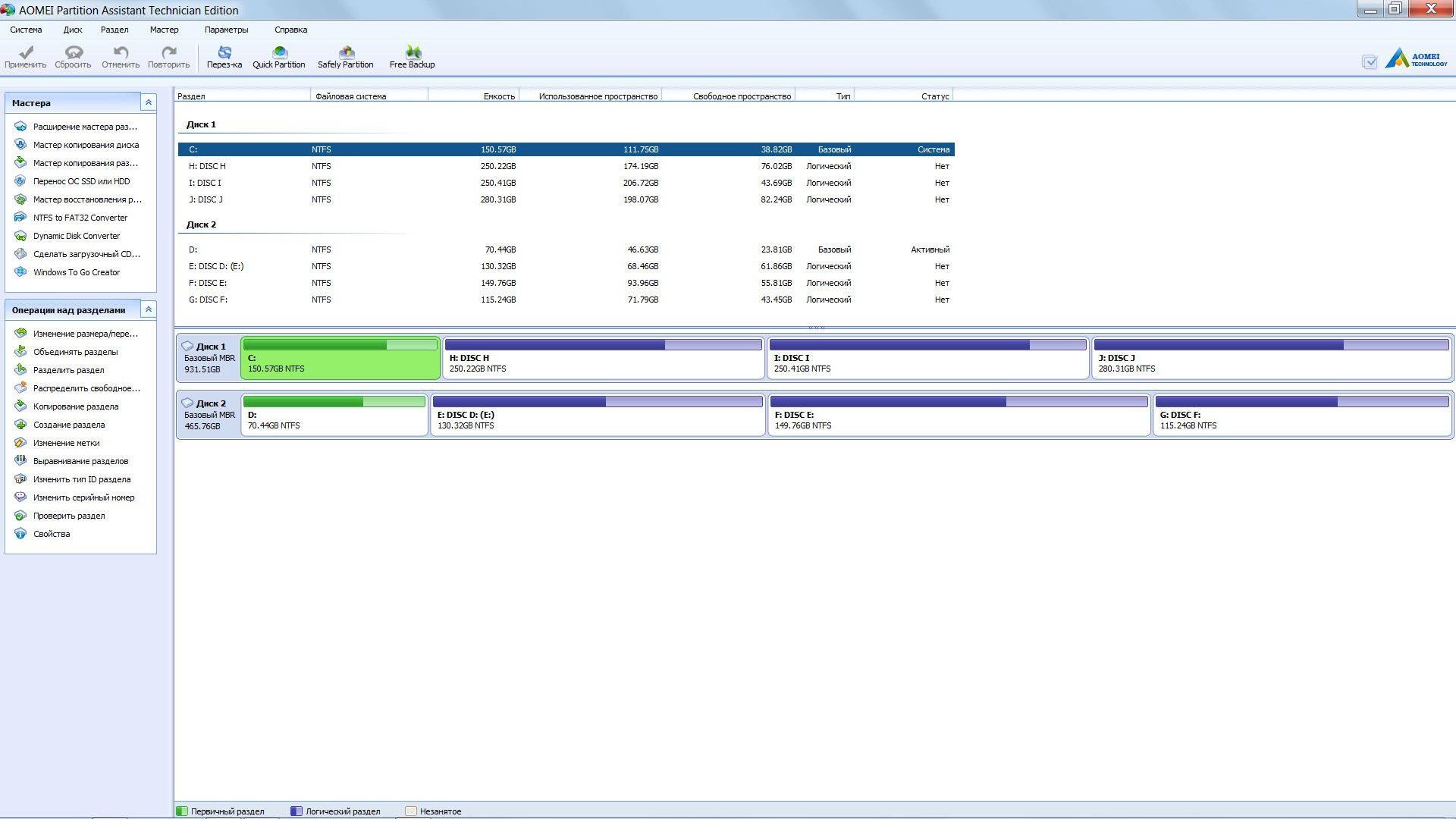Sort by the Файловая система column header
This screenshot has width=1456, height=819.
(369, 96)
